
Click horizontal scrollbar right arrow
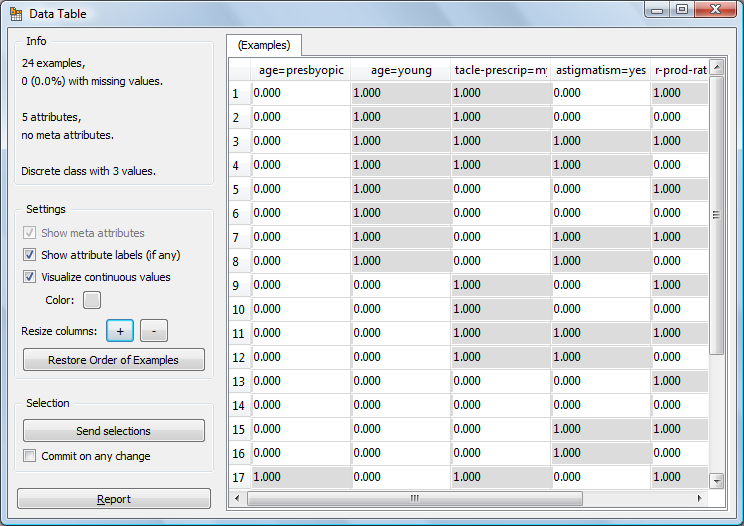(x=699, y=498)
